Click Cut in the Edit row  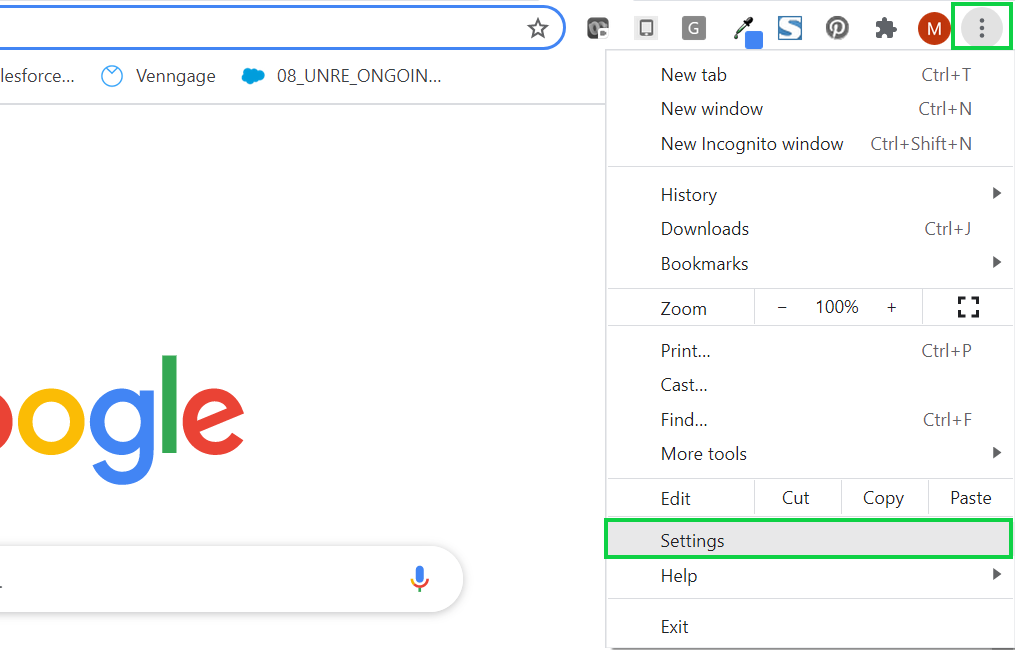(796, 498)
